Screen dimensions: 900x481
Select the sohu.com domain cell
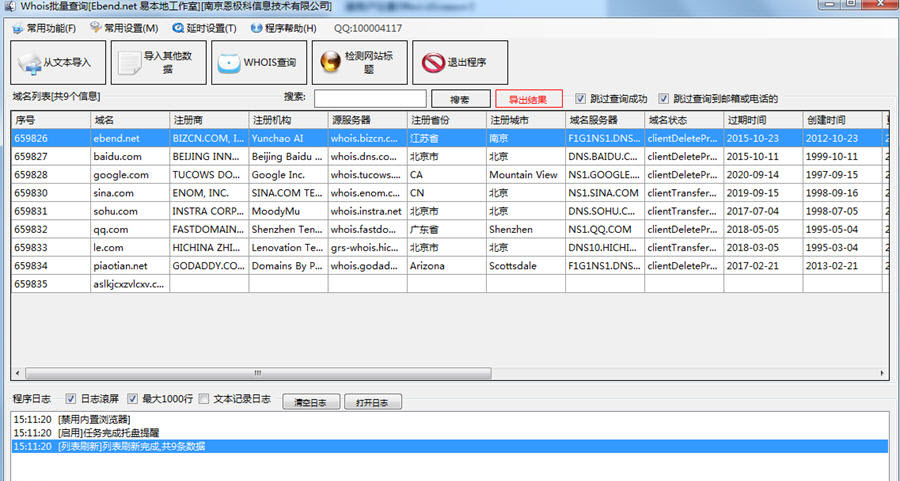[130, 211]
